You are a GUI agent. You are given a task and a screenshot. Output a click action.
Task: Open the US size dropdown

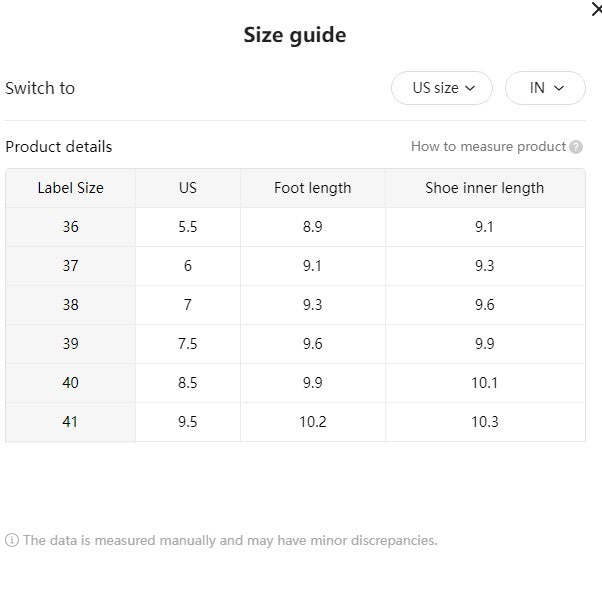442,88
